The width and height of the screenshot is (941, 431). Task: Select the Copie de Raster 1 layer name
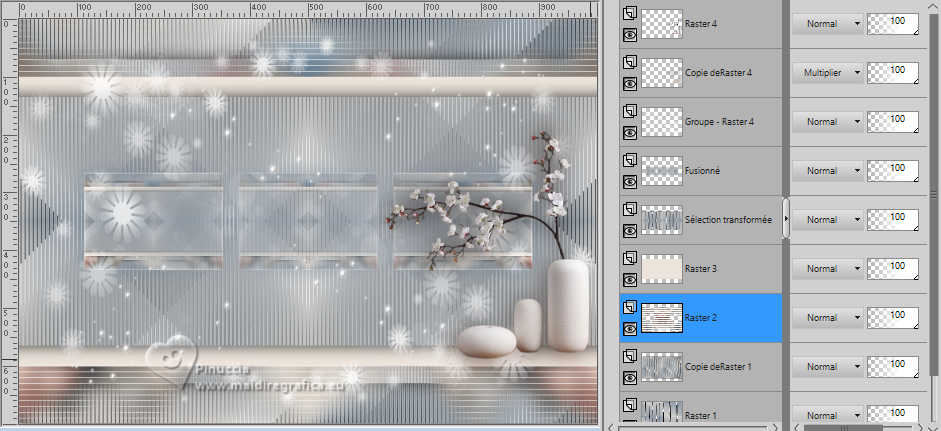click(718, 367)
